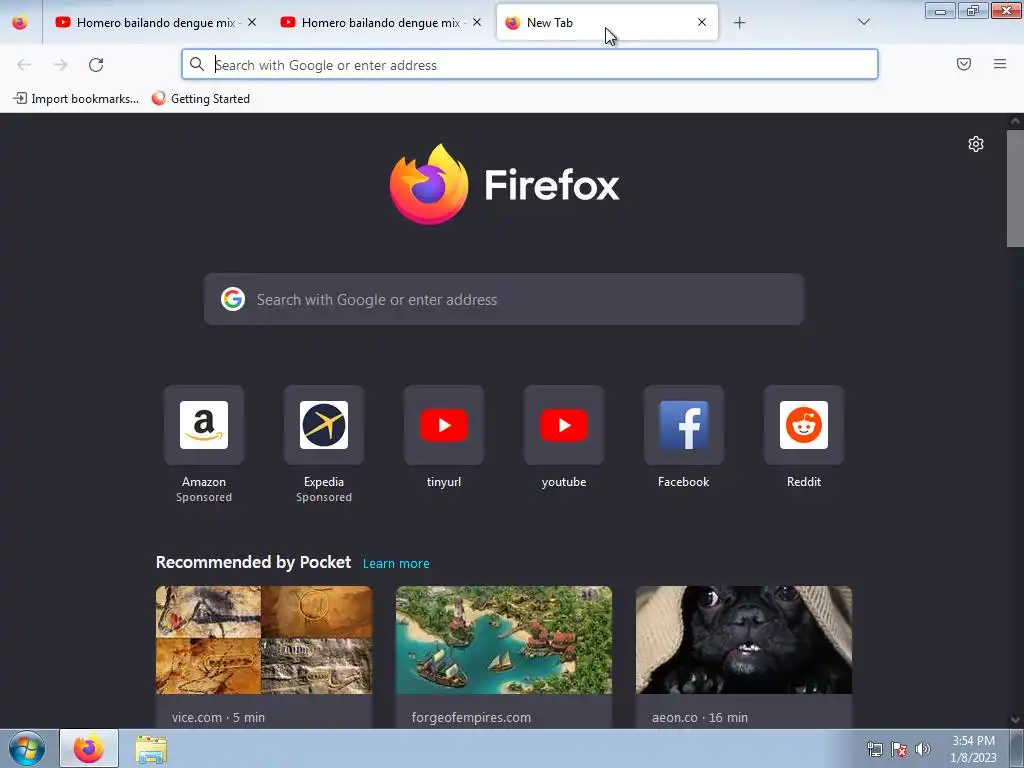Open the Windows Start menu orb

click(x=27, y=748)
